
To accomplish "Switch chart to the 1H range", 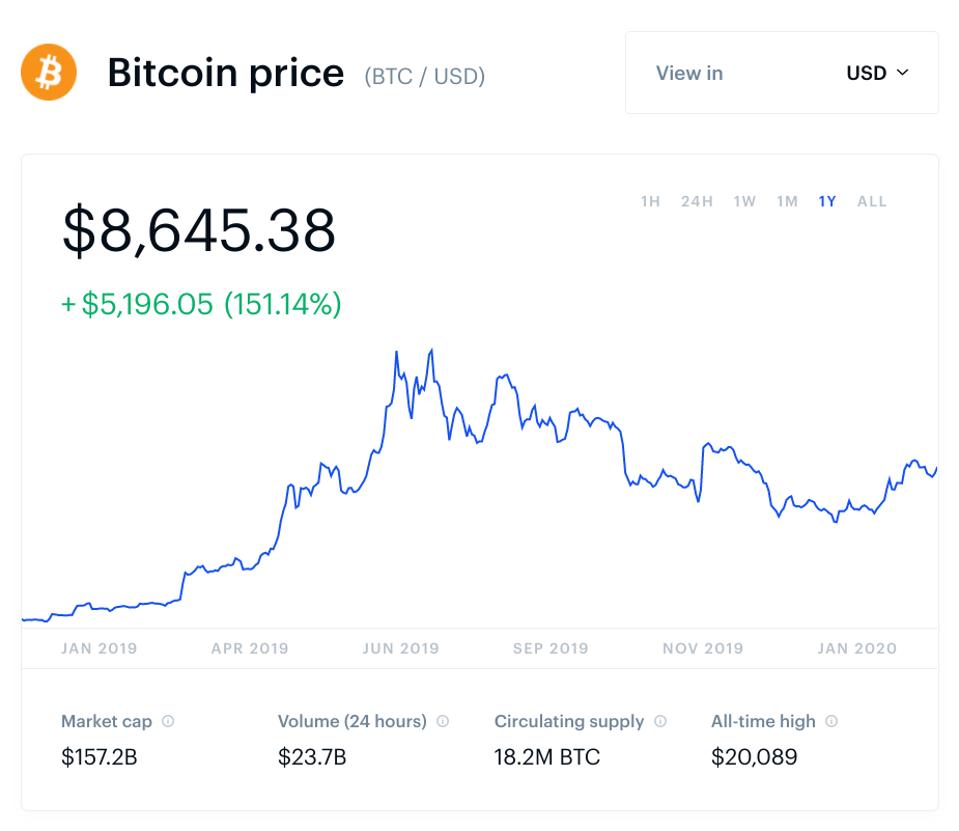I will tap(650, 201).
